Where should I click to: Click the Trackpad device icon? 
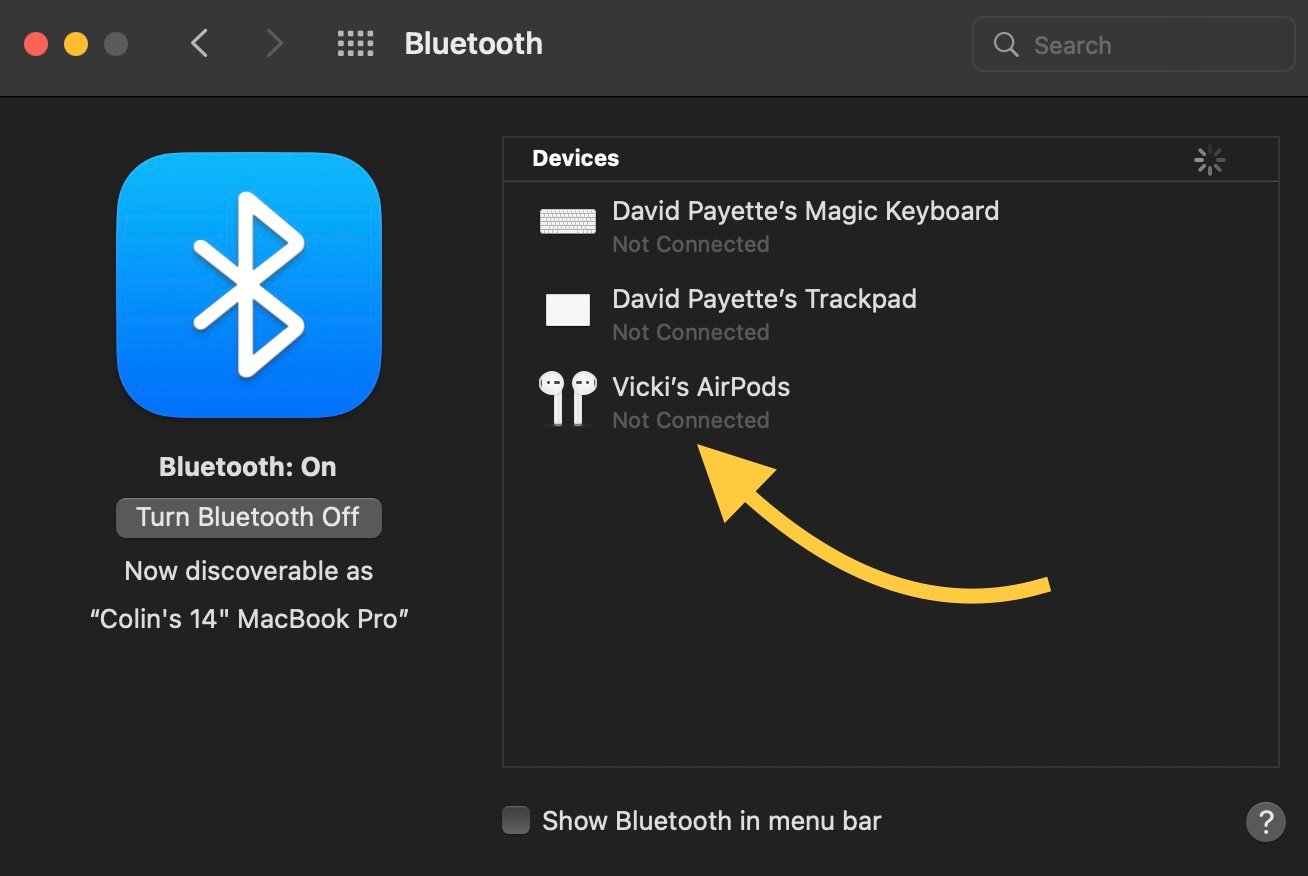tap(567, 310)
